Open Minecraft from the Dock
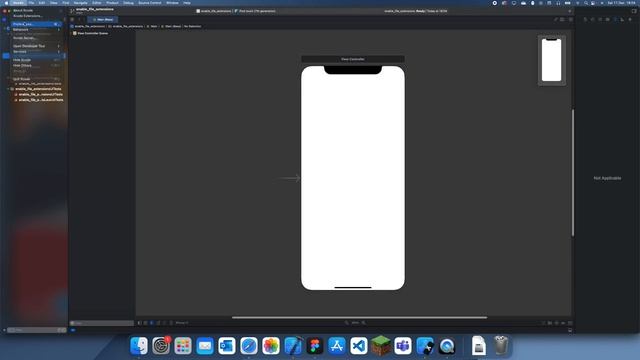This screenshot has width=640, height=360. (x=381, y=346)
